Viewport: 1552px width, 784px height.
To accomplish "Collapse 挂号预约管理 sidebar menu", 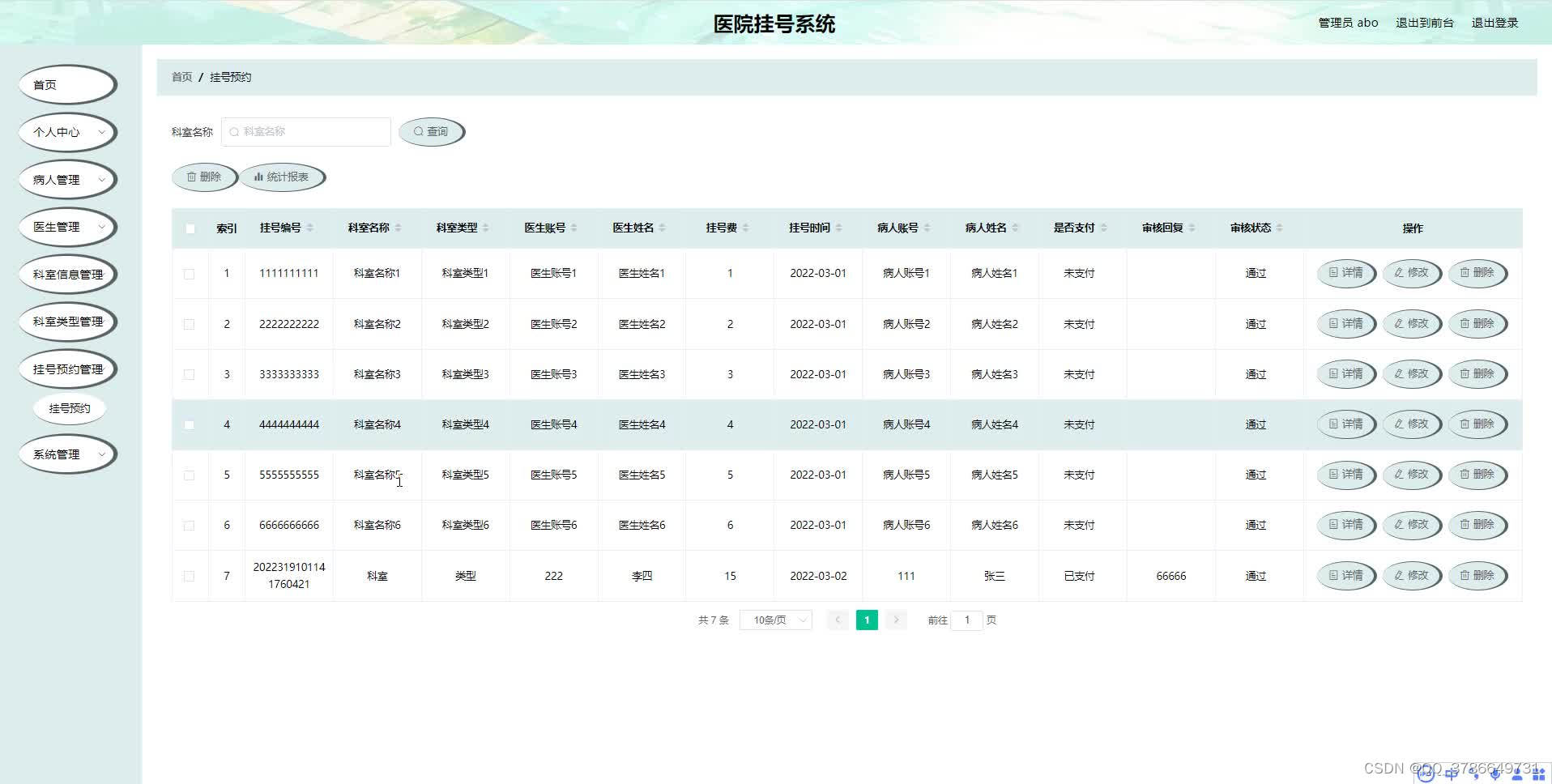I will click(68, 369).
